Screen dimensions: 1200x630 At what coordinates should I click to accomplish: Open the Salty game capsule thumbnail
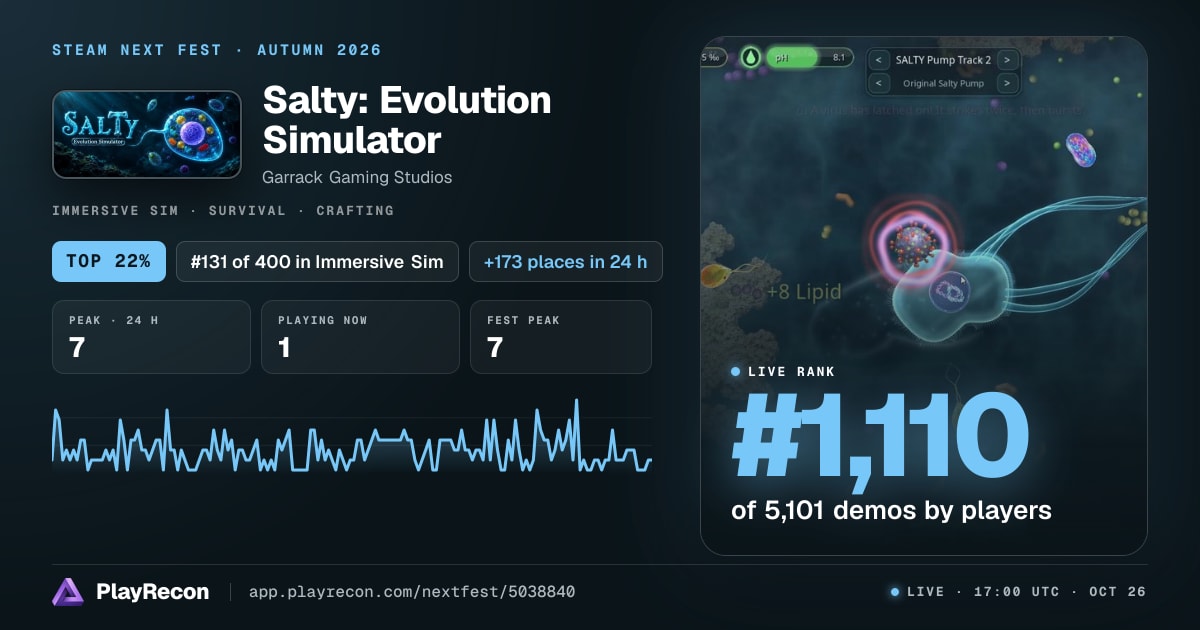click(147, 135)
